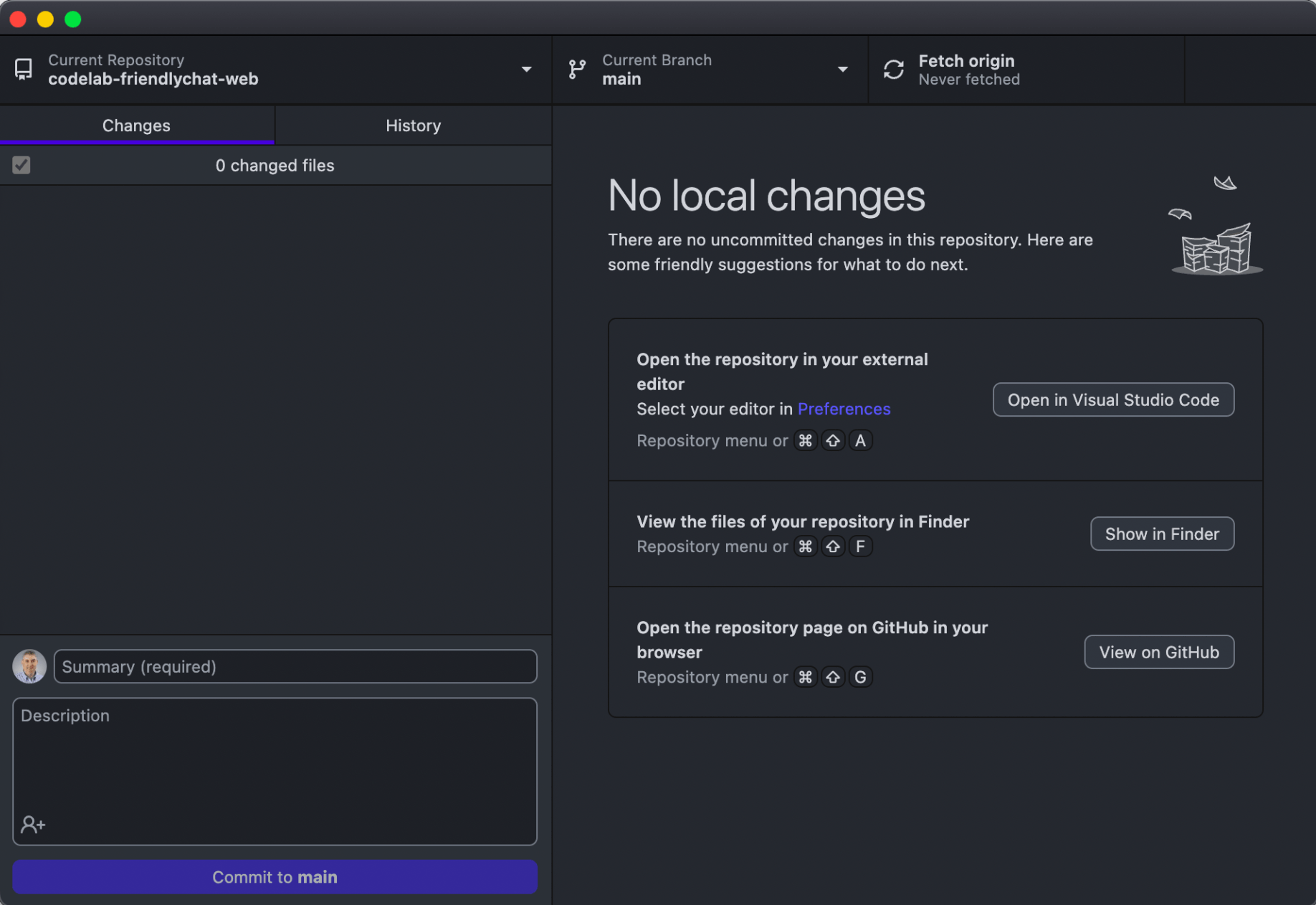This screenshot has width=1316, height=905.
Task: Click the Summary (required) input field
Action: [x=295, y=666]
